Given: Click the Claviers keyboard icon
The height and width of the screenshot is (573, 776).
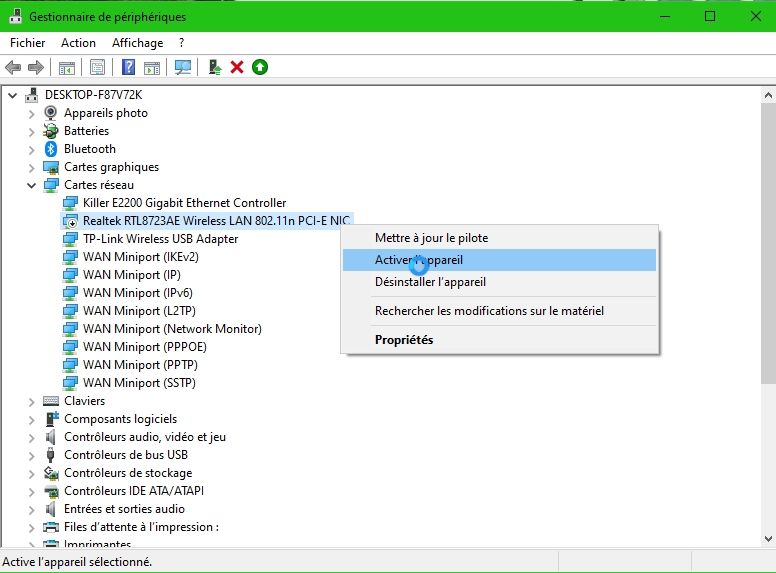Looking at the screenshot, I should click(51, 401).
